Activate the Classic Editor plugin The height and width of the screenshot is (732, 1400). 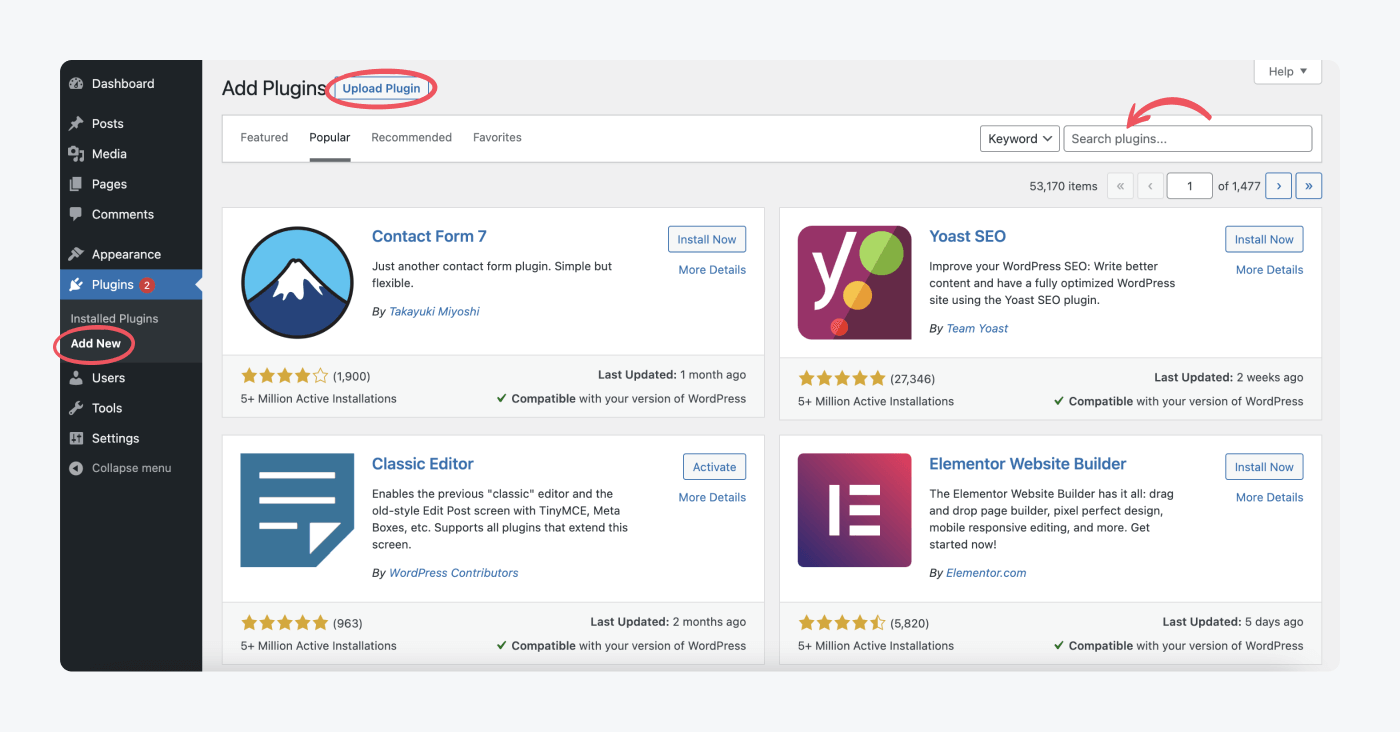[714, 466]
